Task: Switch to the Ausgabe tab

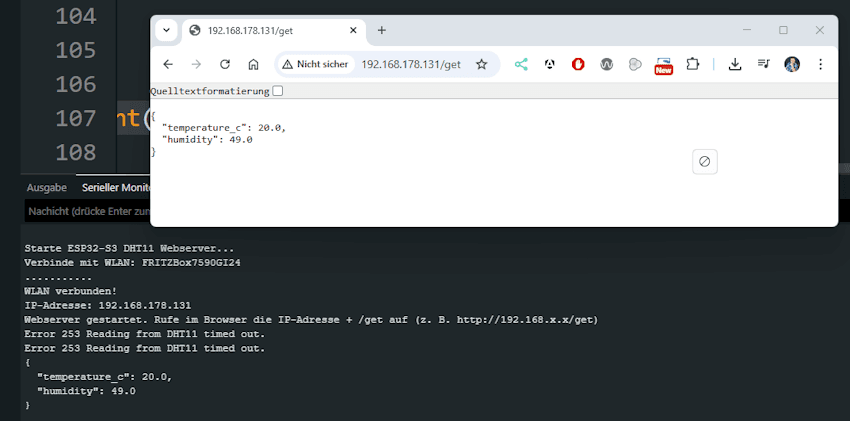Action: click(47, 187)
